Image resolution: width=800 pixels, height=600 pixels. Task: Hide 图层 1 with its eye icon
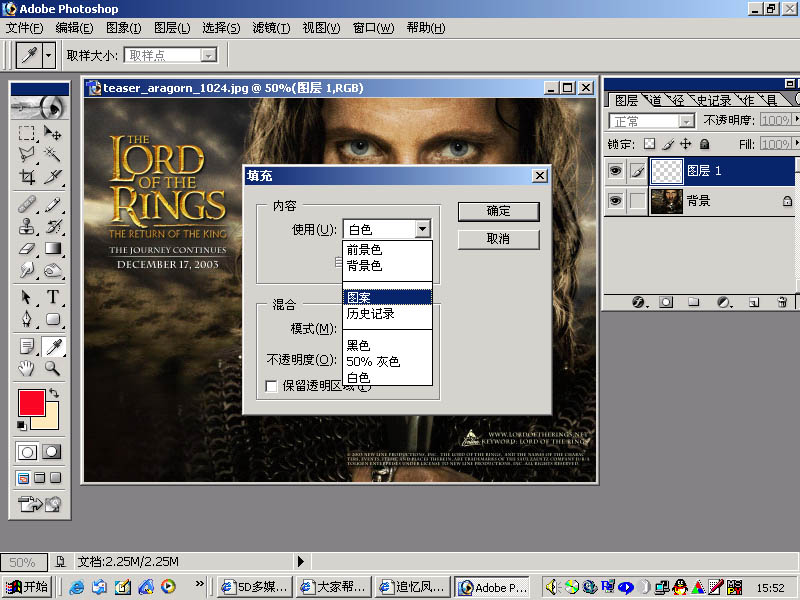point(615,170)
